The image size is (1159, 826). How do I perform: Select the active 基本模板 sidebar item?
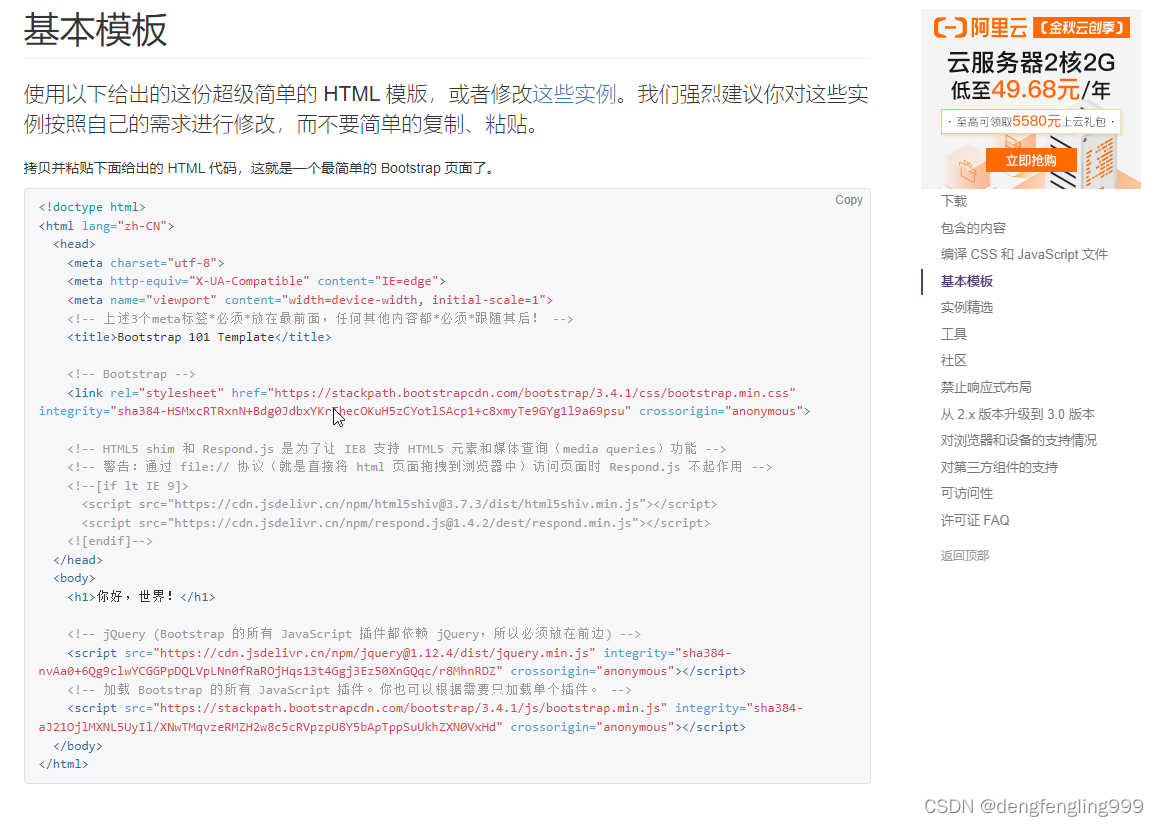point(966,281)
